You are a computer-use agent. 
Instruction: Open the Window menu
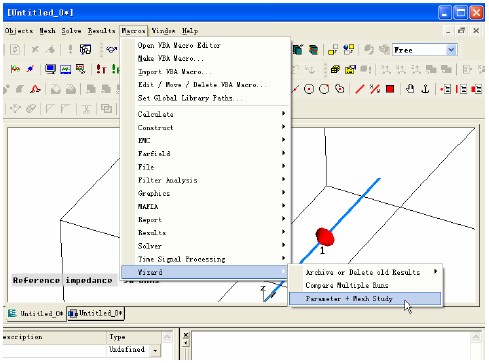(163, 31)
